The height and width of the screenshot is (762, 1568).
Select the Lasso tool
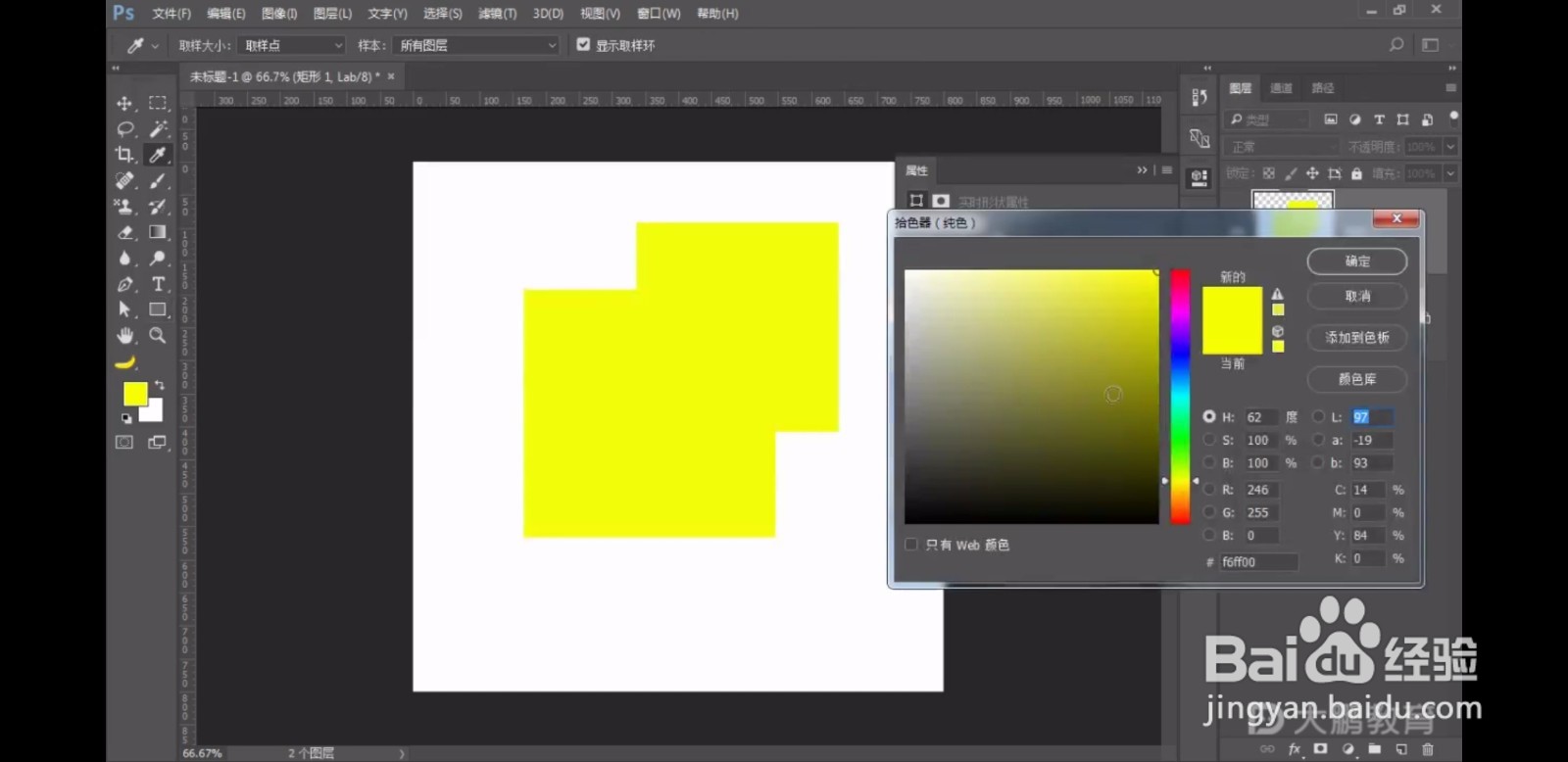click(x=124, y=128)
